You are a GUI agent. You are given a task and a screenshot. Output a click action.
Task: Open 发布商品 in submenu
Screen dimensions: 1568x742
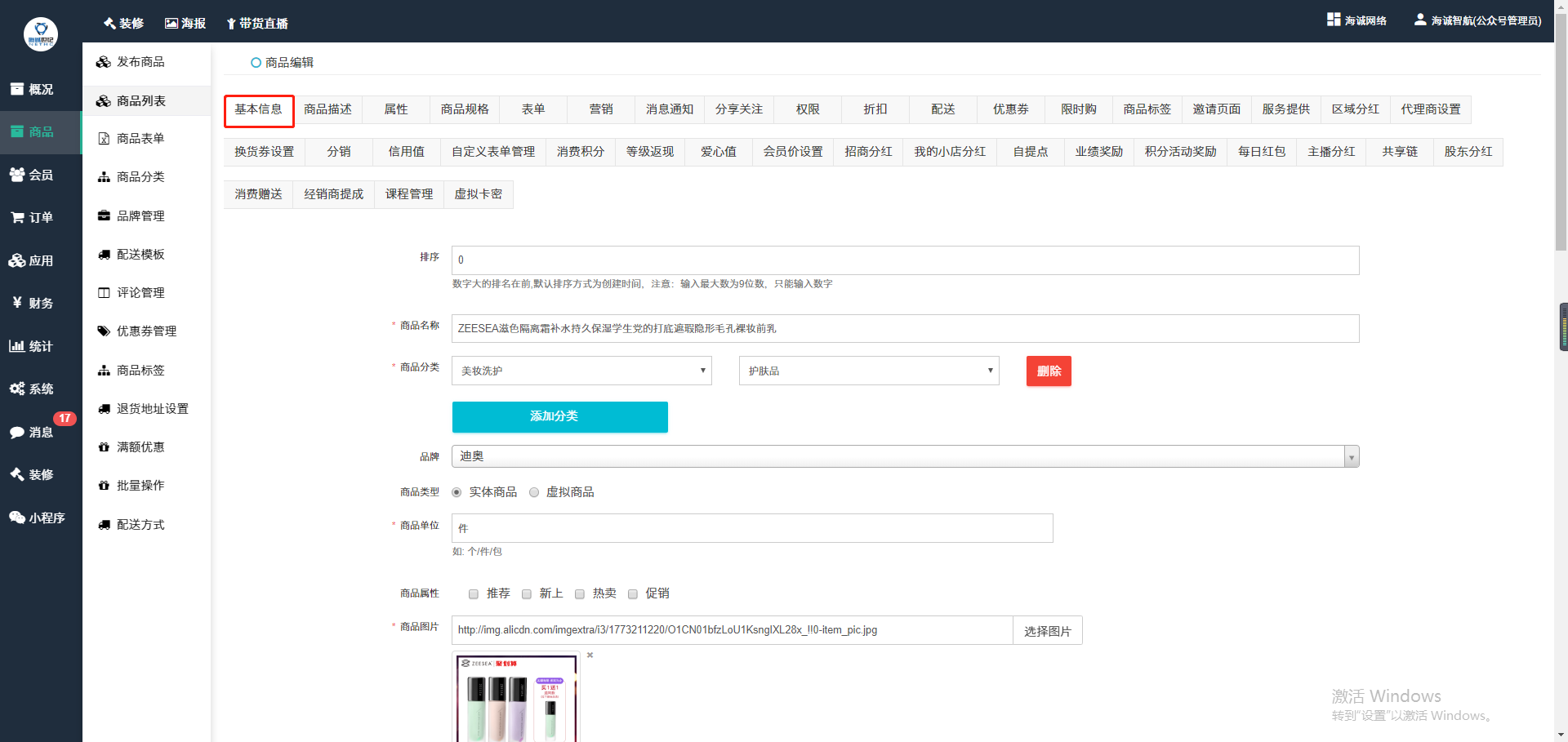(147, 62)
